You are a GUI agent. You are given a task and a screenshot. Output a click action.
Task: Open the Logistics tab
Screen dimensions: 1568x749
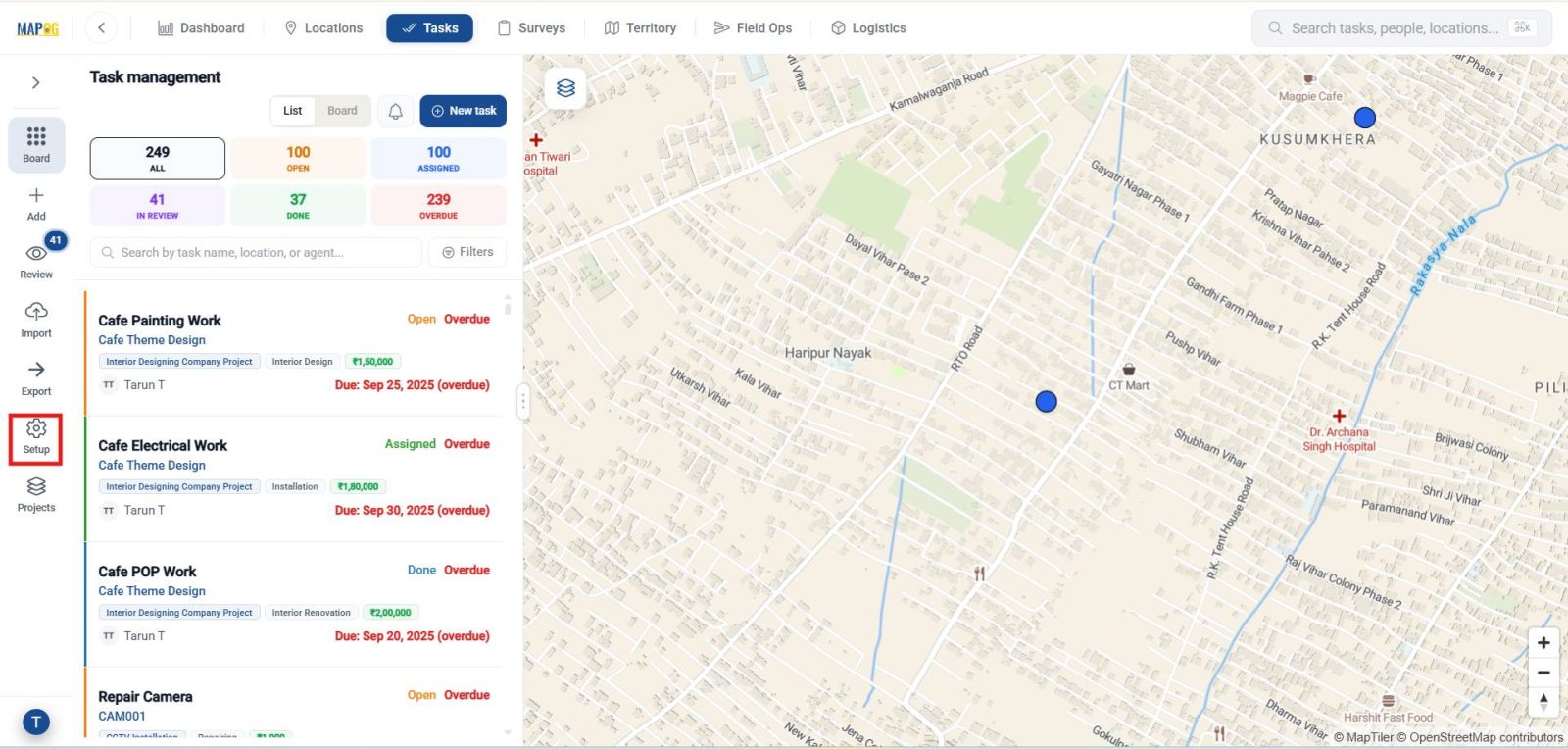tap(868, 27)
